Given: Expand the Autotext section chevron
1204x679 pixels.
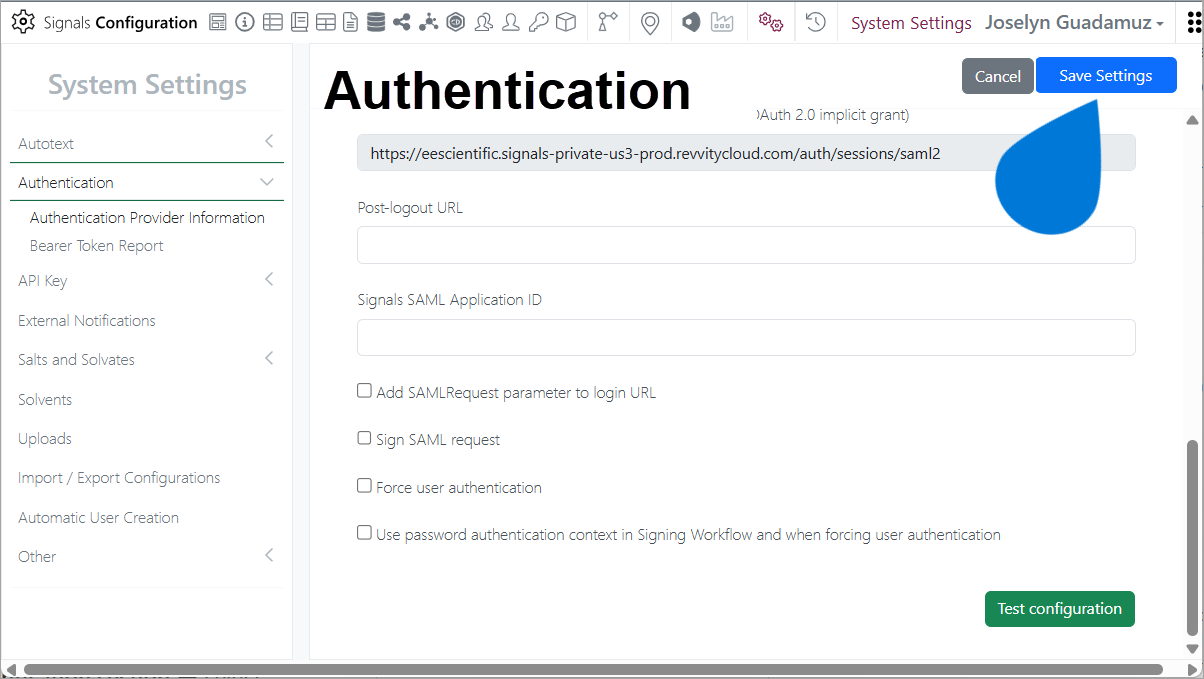Looking at the screenshot, I should point(268,142).
